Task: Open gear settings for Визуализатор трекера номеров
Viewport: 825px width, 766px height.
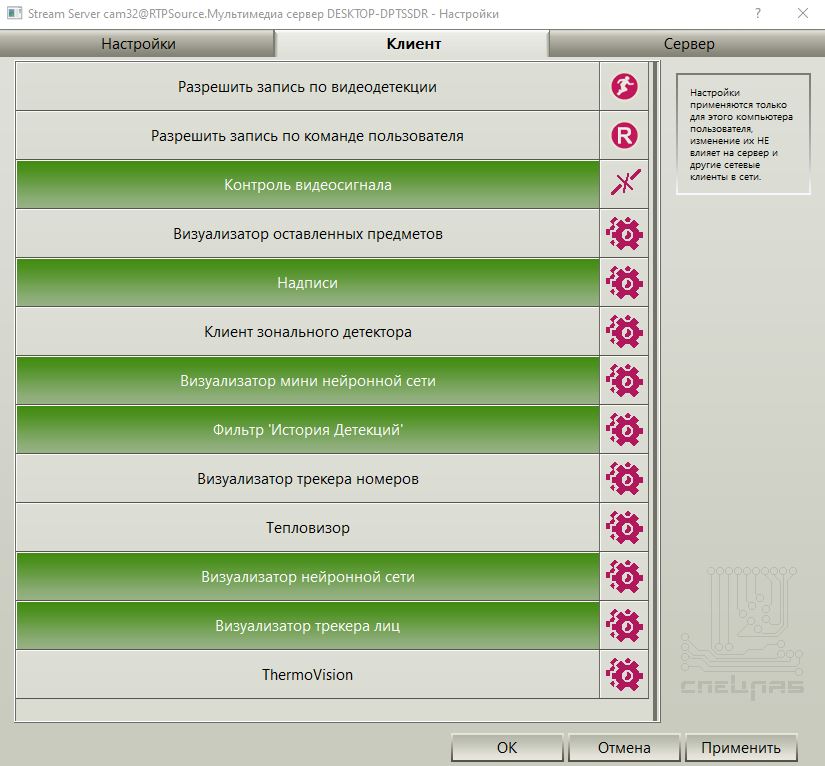Action: point(624,478)
